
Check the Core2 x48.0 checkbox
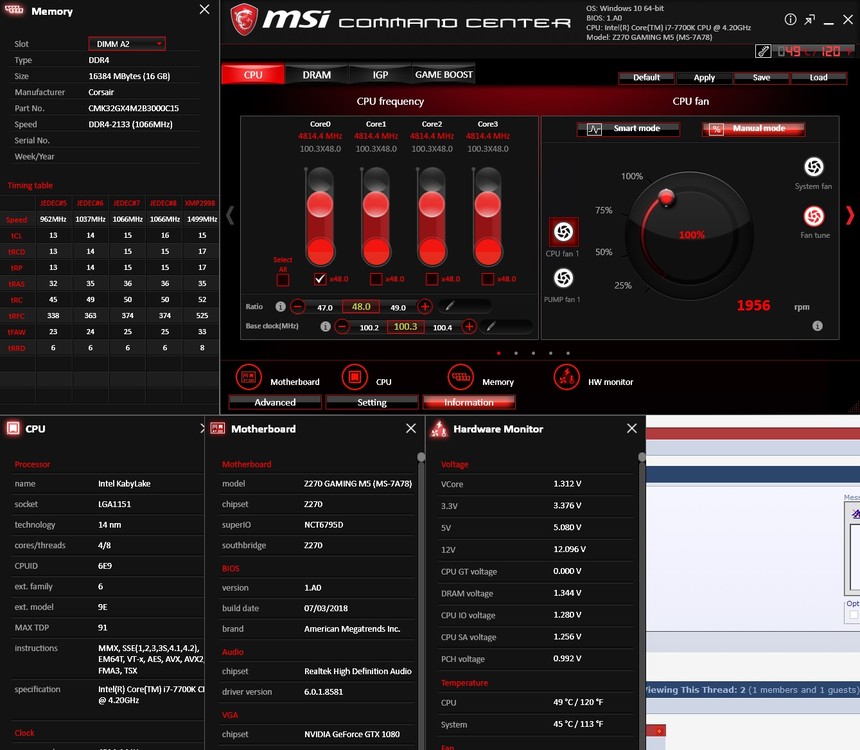click(x=432, y=279)
